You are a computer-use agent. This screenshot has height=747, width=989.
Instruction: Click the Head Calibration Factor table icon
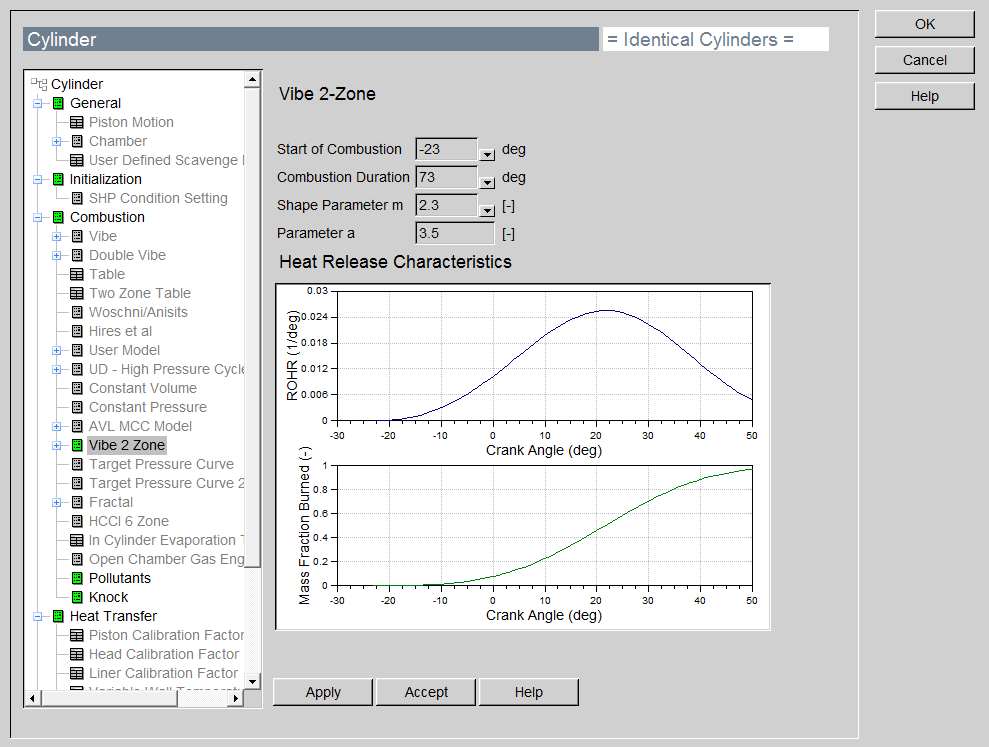[x=76, y=654]
